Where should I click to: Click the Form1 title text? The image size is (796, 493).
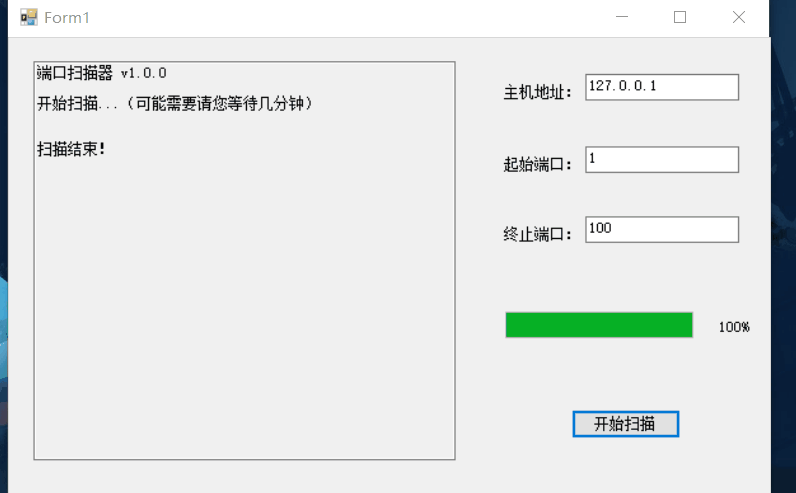[x=67, y=18]
